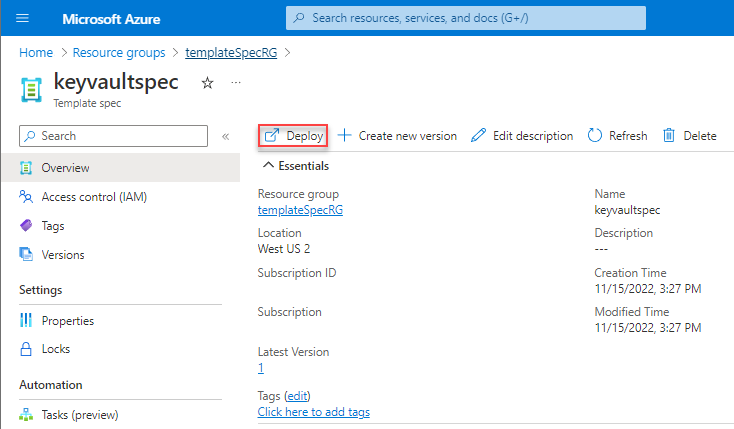Create a new template spec version
The height and width of the screenshot is (429, 734).
(x=397, y=136)
